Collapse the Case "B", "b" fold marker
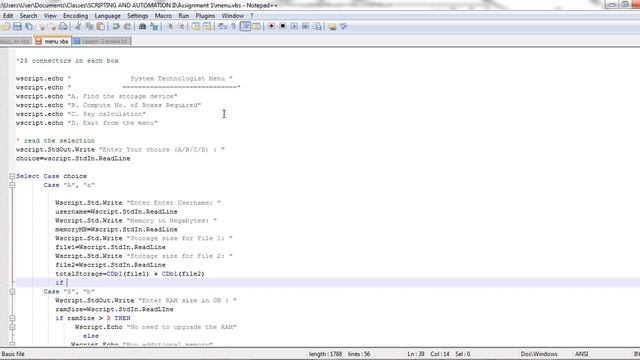Image resolution: width=640 pixels, height=360 pixels. [12, 292]
